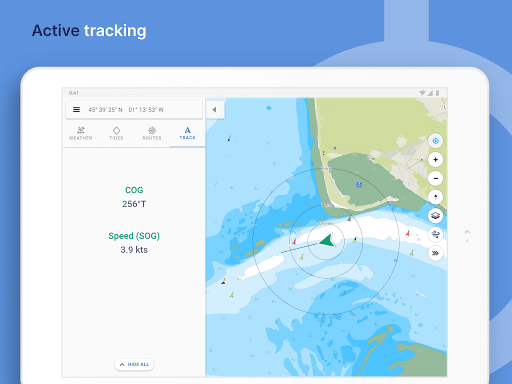Image resolution: width=512 pixels, height=384 pixels.
Task: Switch to the Weather tab
Action: tap(81, 133)
